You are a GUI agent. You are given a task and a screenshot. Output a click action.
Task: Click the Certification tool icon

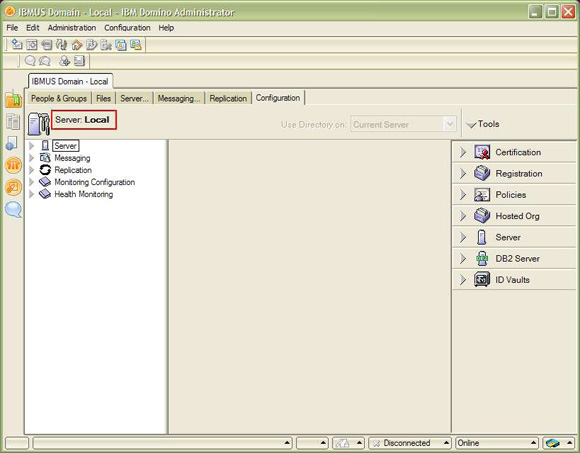click(x=482, y=152)
